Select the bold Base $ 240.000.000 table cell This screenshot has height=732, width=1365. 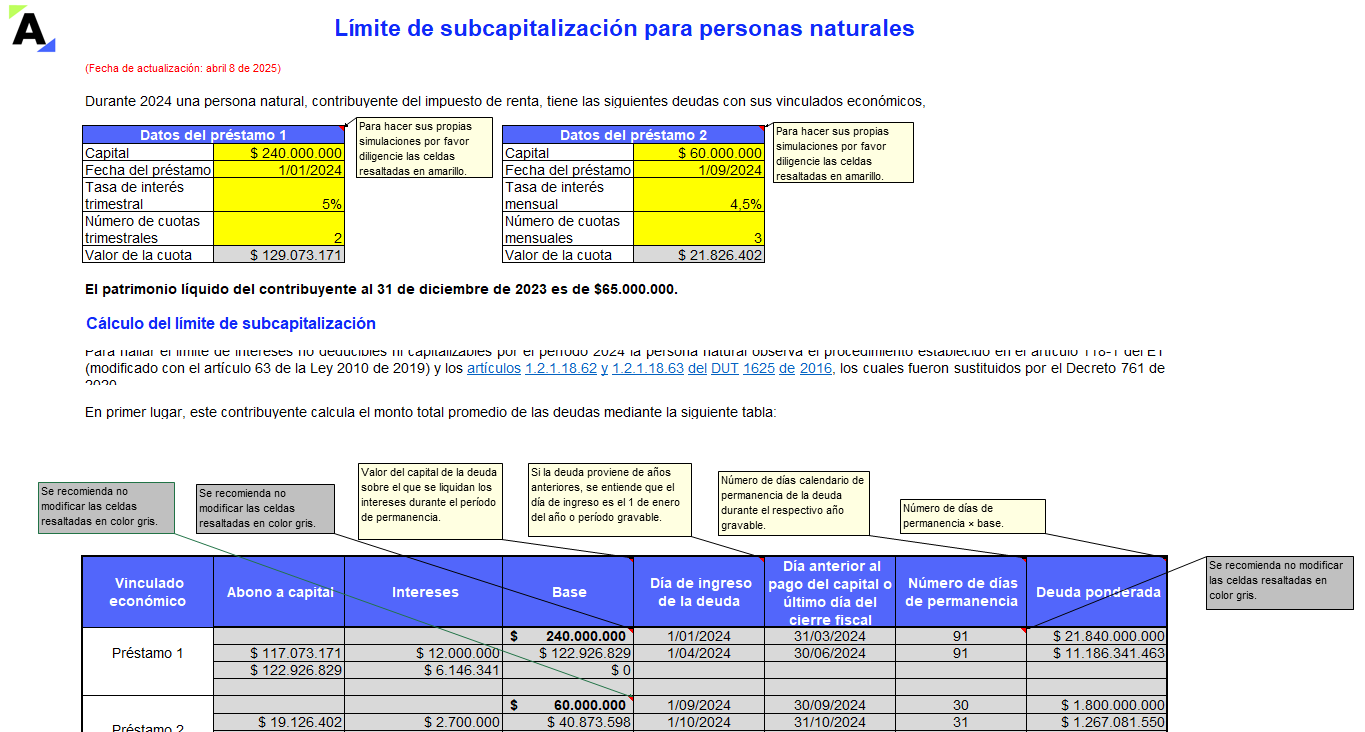click(x=568, y=636)
